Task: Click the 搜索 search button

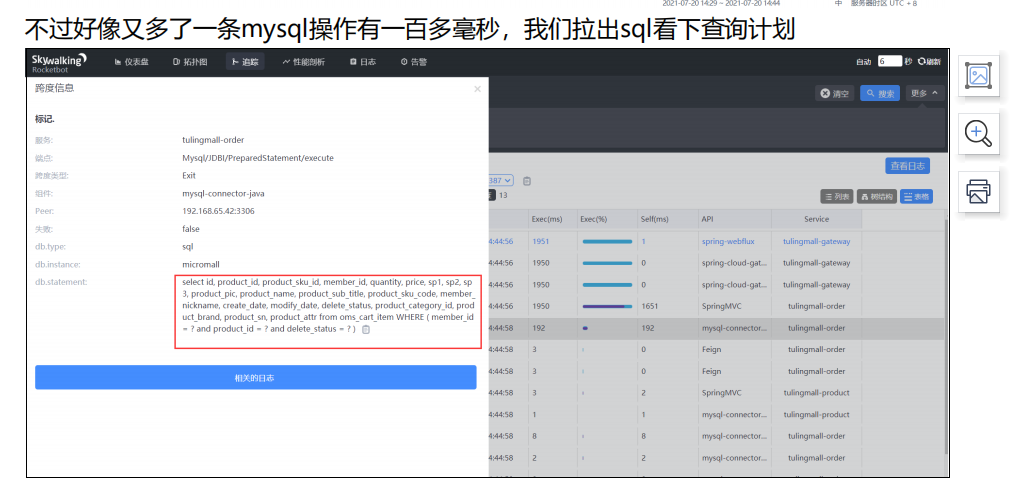Action: click(x=880, y=94)
